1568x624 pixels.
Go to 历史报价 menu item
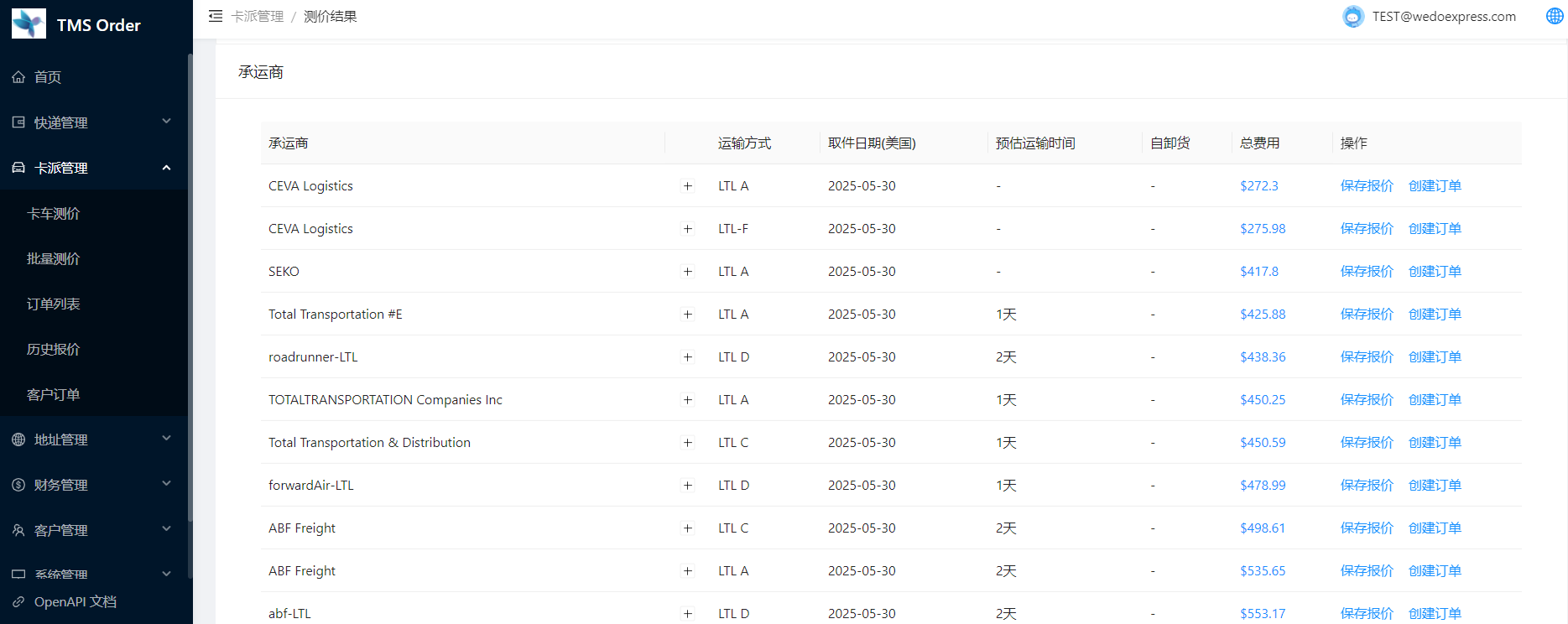pyautogui.click(x=54, y=349)
